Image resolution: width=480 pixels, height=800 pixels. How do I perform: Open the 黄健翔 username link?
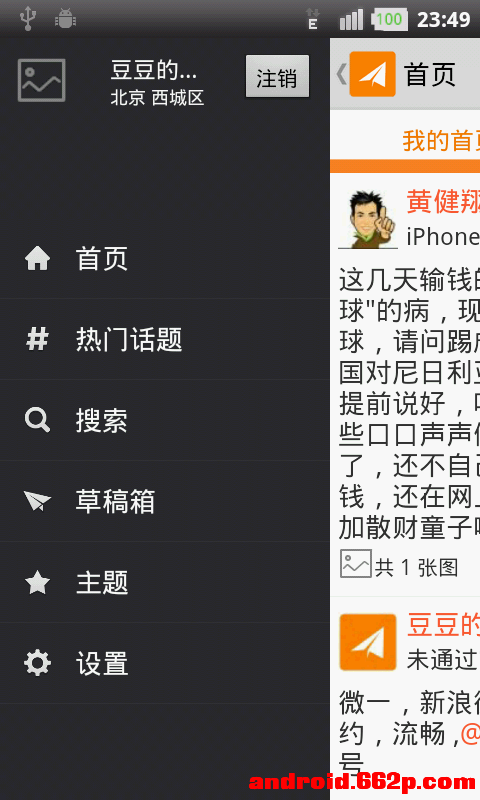pyautogui.click(x=443, y=202)
